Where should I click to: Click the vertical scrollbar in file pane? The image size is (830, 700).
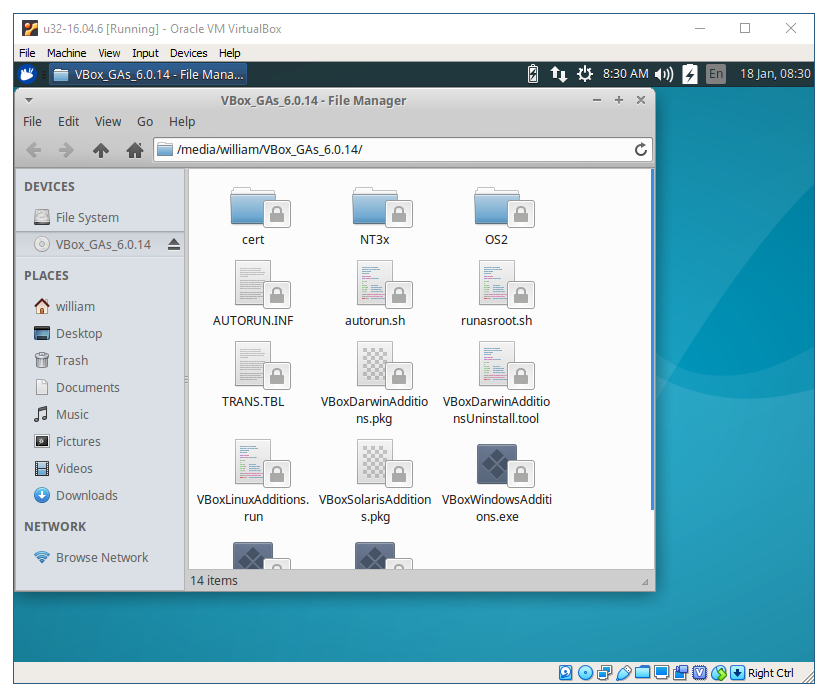tap(652, 340)
